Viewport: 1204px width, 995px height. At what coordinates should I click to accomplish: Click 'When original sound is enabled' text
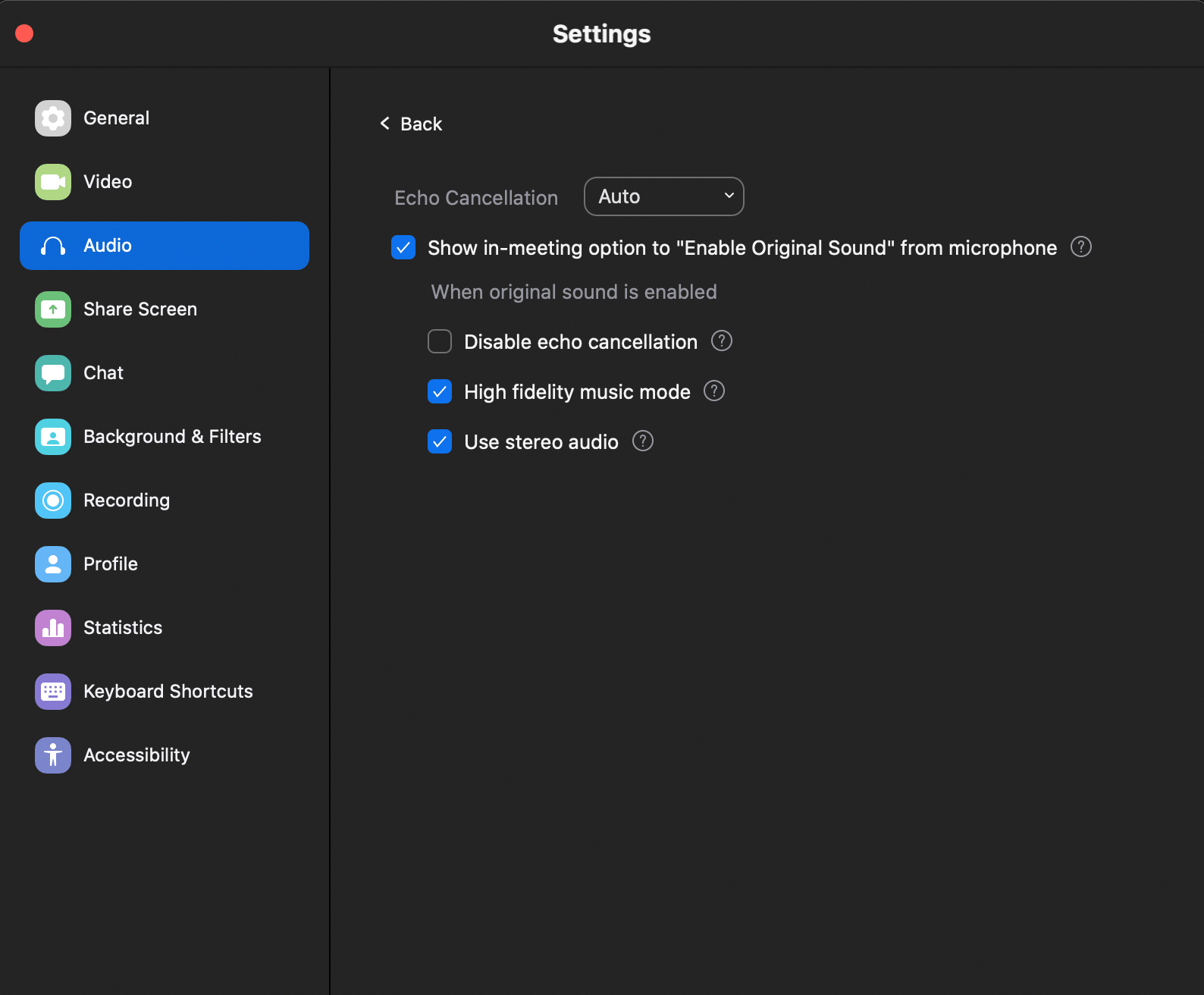(574, 292)
